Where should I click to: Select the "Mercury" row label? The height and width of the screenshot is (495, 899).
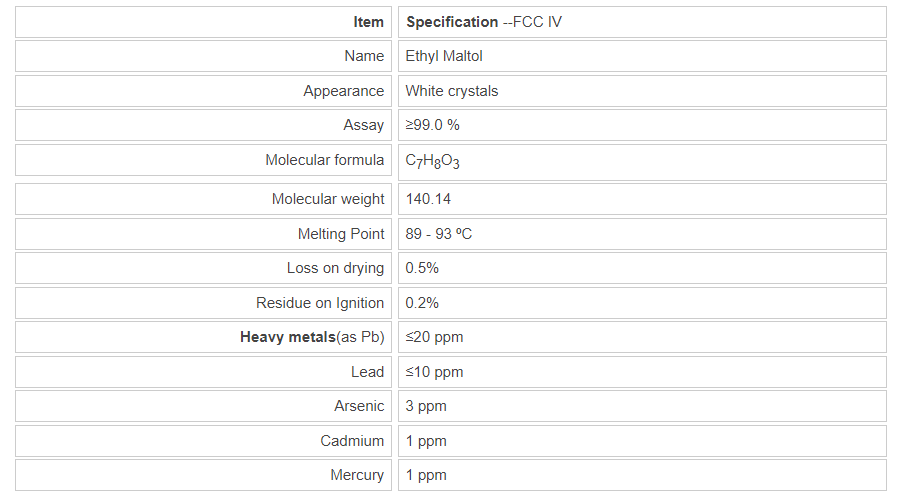(x=357, y=475)
